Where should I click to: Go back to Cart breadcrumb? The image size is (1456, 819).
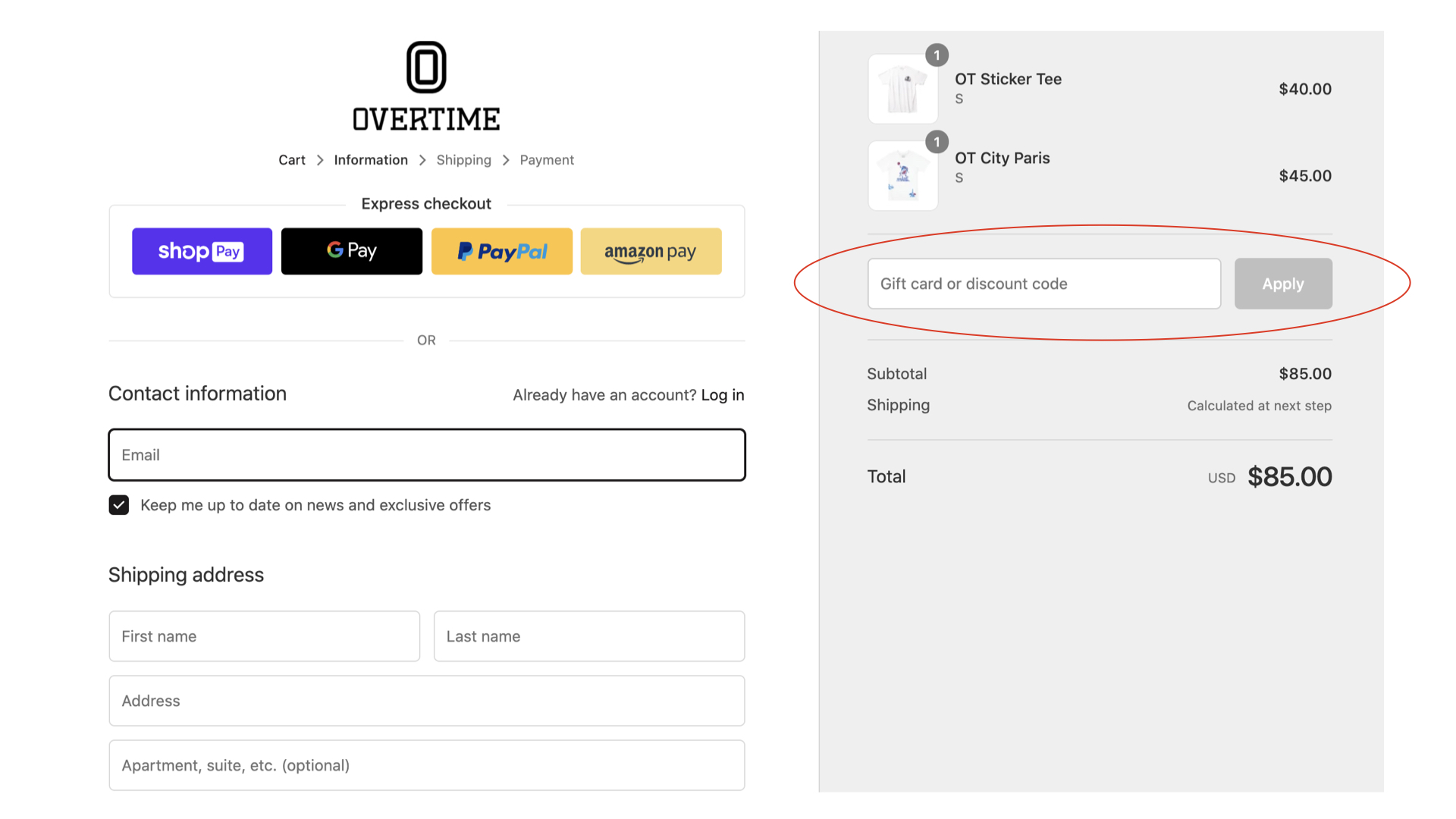click(x=291, y=160)
